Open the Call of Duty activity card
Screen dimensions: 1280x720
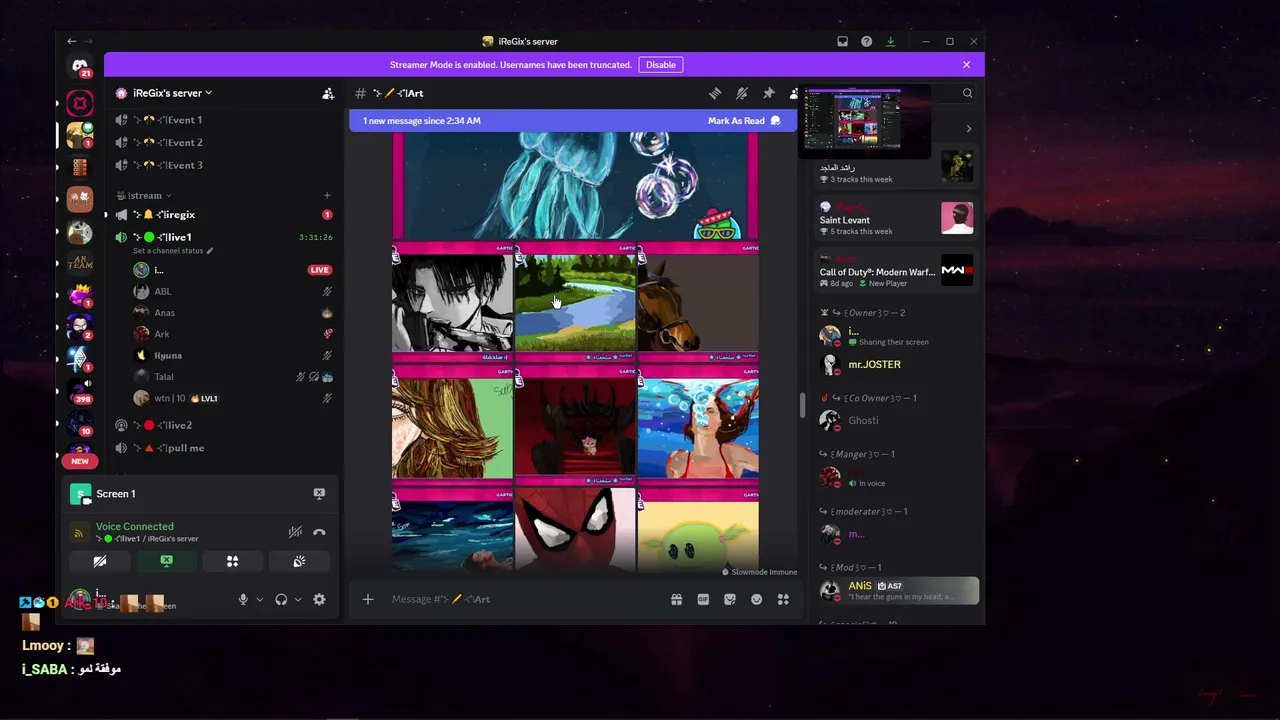(x=896, y=270)
